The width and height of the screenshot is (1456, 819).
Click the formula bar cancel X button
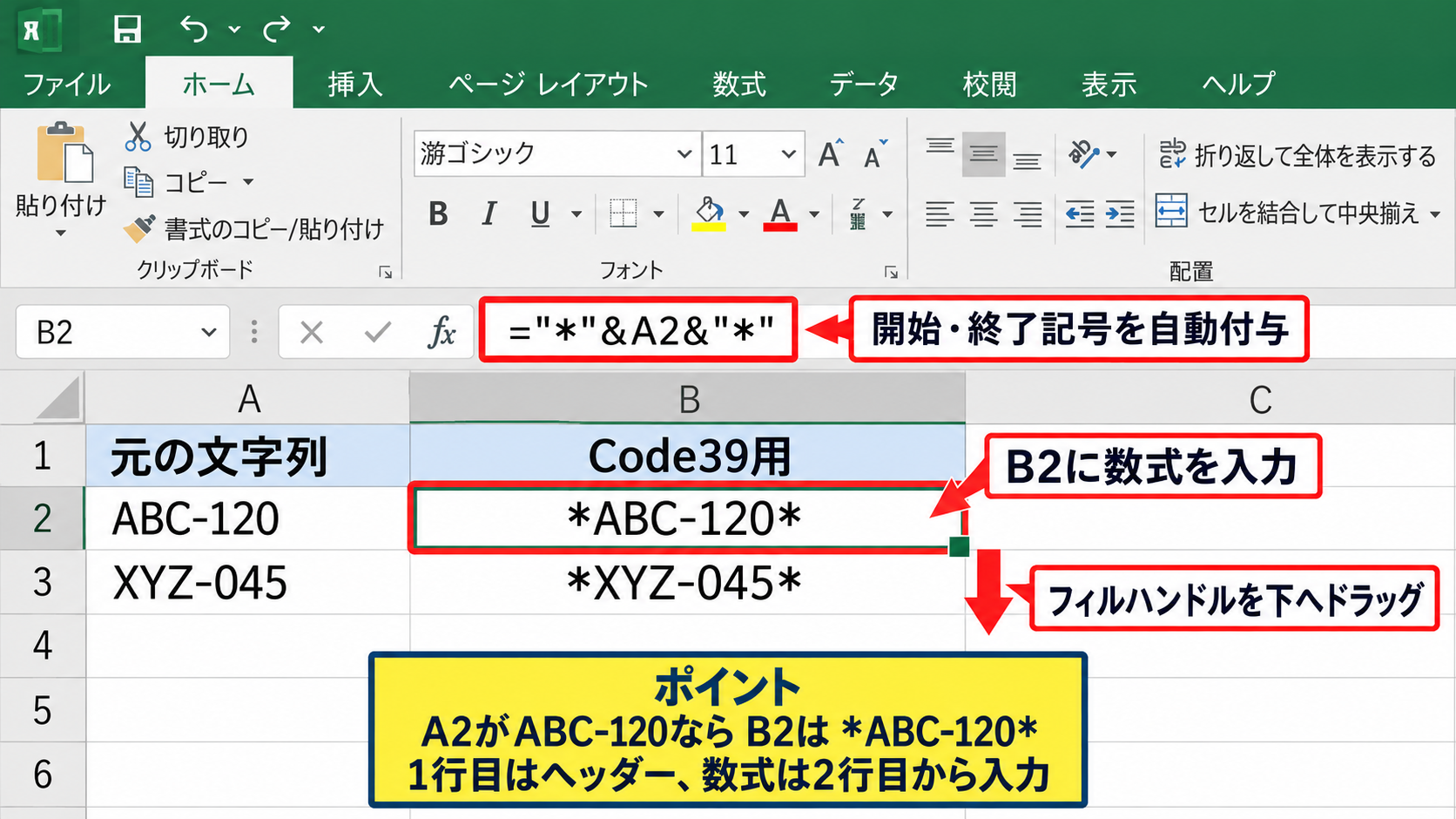click(x=312, y=332)
